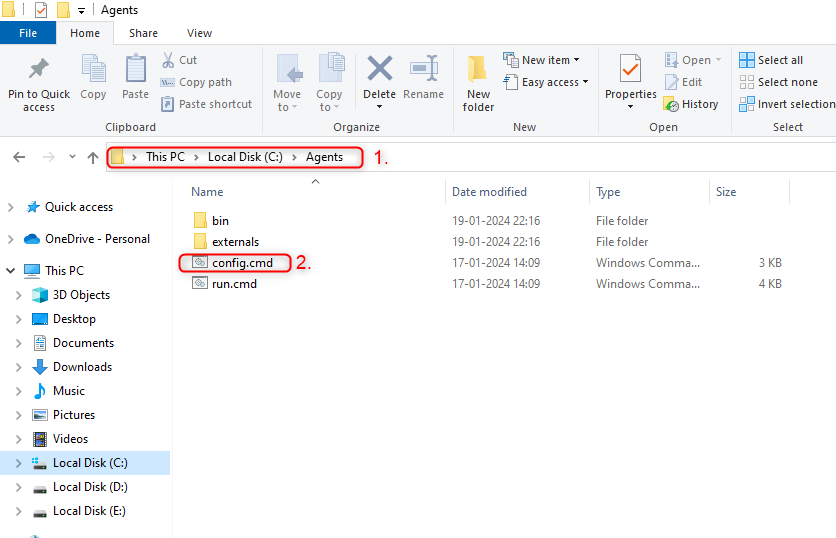Image resolution: width=836 pixels, height=538 pixels.
Task: Click Select all
Action: [771, 60]
